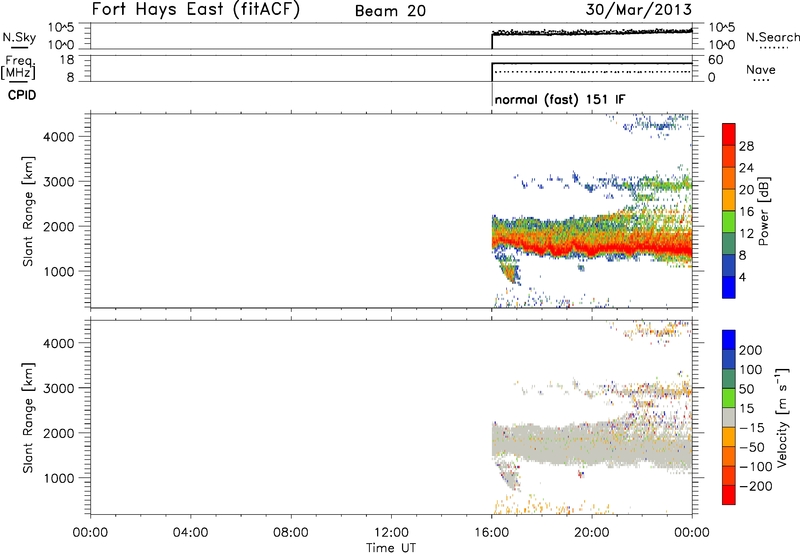Click the 'normal (fast) 151 IF' CPID text
800x554 pixels.
560,99
